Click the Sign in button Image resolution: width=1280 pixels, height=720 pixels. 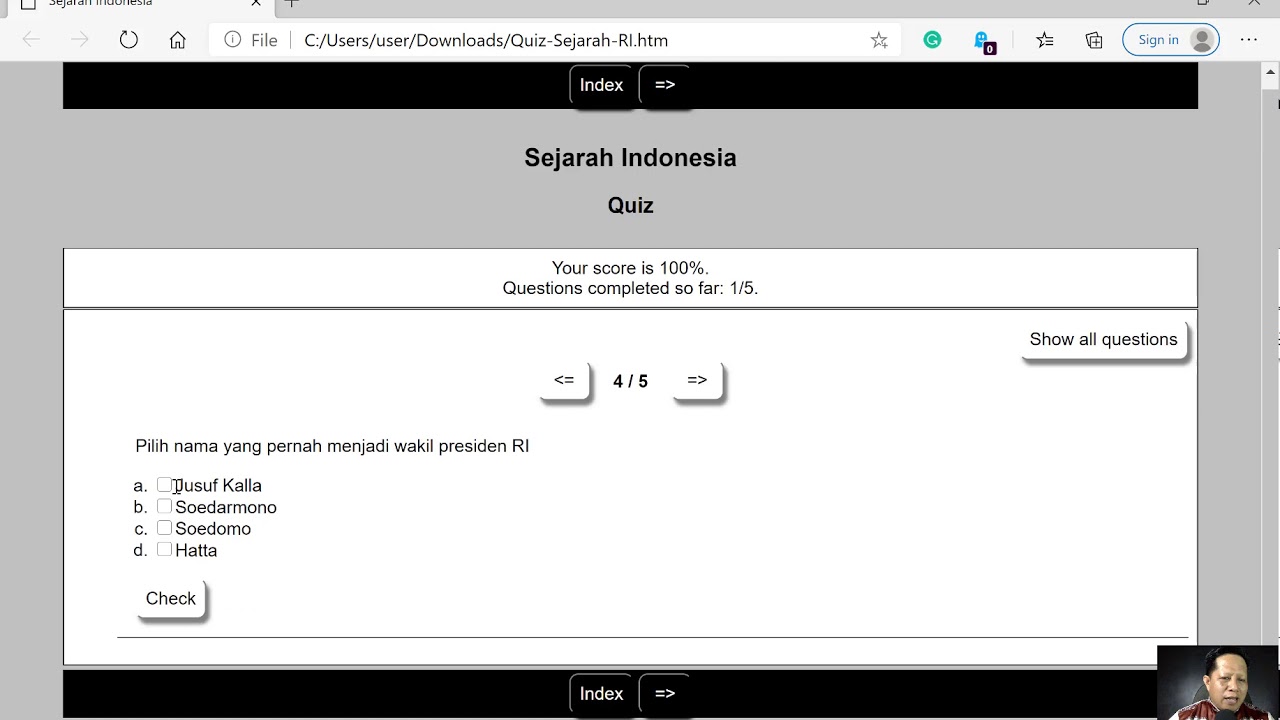tap(1171, 40)
